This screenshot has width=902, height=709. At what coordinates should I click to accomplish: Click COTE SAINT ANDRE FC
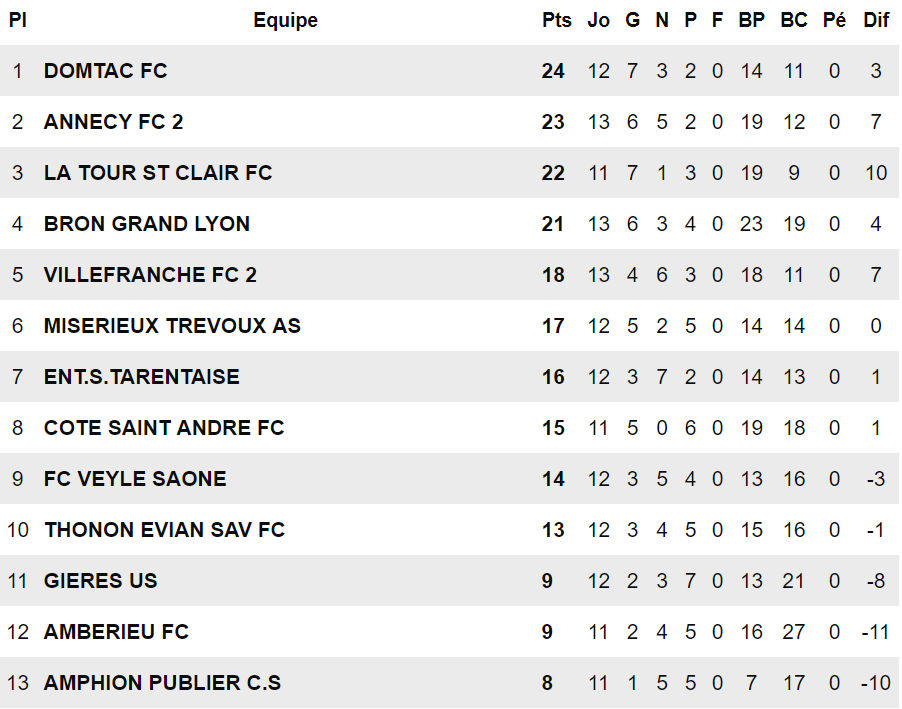(164, 428)
